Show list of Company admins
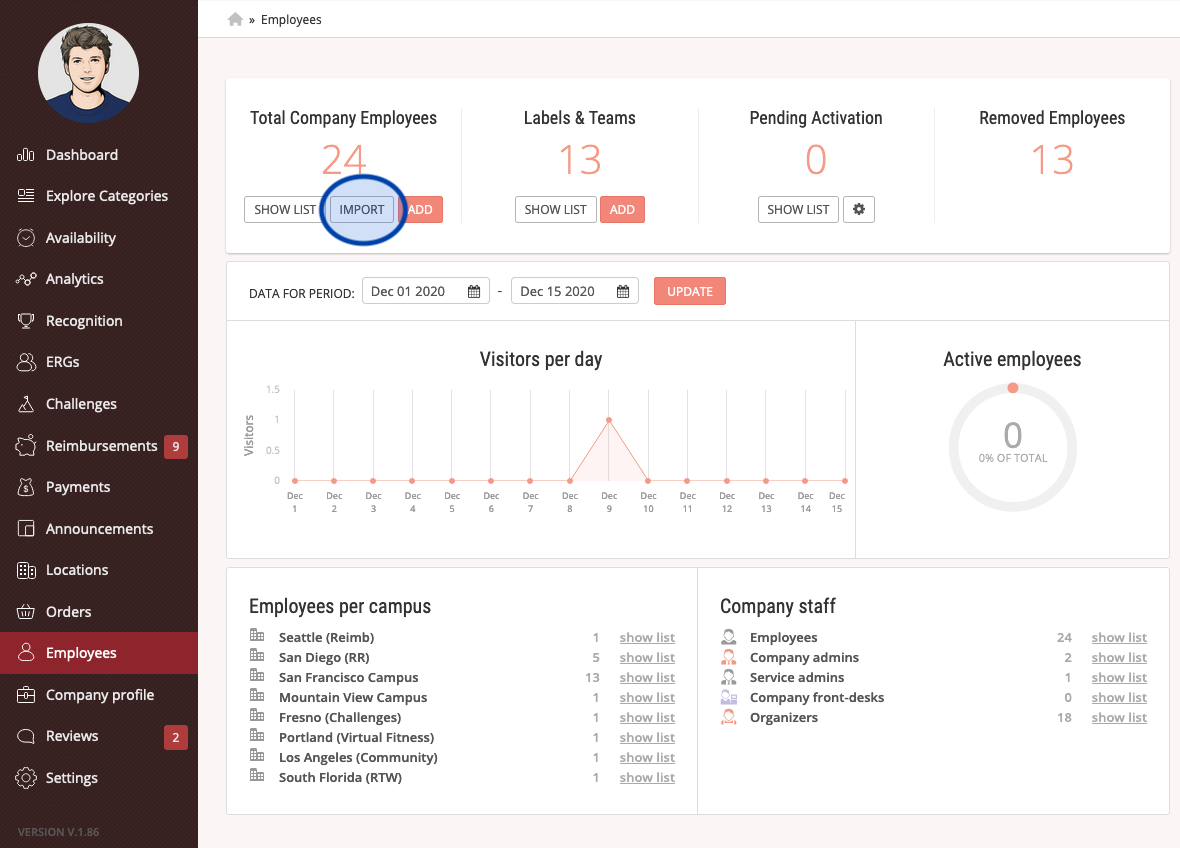Screen dimensions: 1180x848 click(1119, 658)
